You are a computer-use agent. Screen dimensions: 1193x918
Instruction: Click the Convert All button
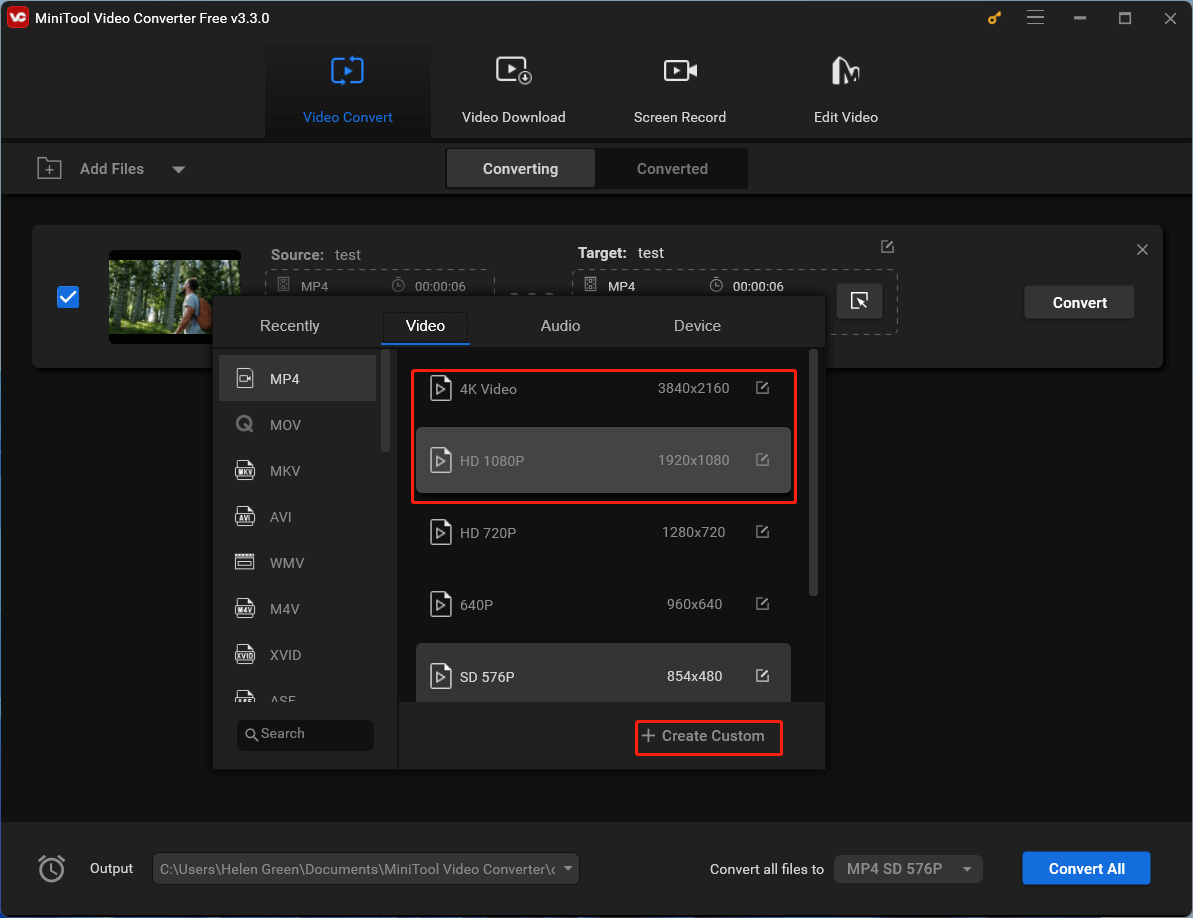[x=1086, y=869]
